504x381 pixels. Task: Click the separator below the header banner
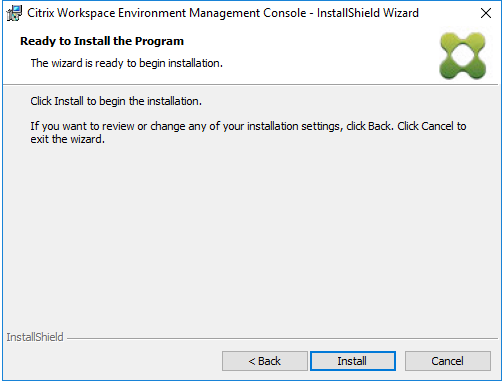coord(251,85)
